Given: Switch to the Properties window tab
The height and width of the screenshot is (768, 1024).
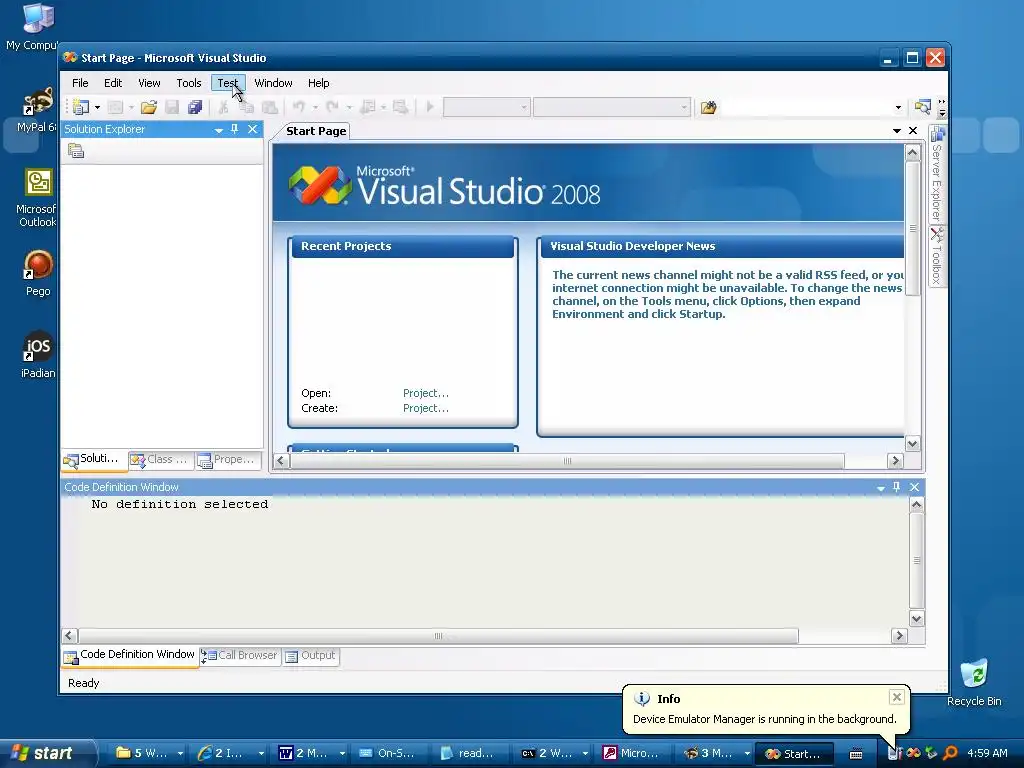Looking at the screenshot, I should pyautogui.click(x=227, y=460).
